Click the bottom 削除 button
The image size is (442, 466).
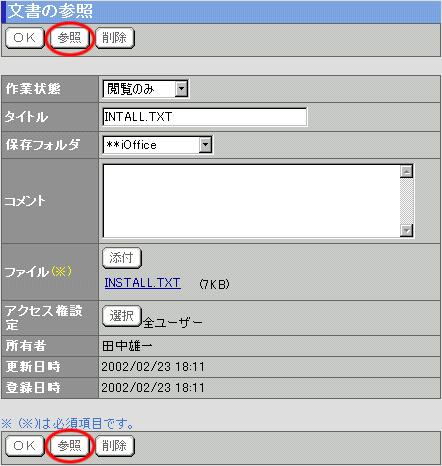(x=115, y=445)
